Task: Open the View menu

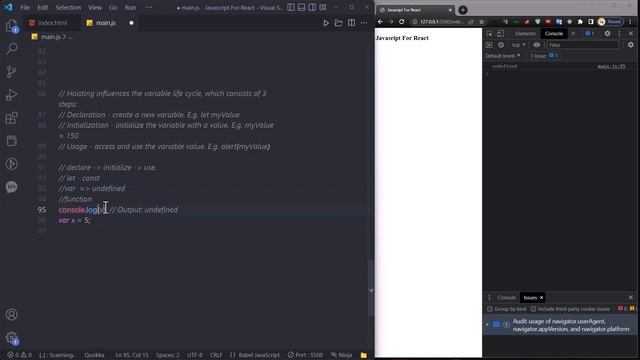Action: click(95, 7)
